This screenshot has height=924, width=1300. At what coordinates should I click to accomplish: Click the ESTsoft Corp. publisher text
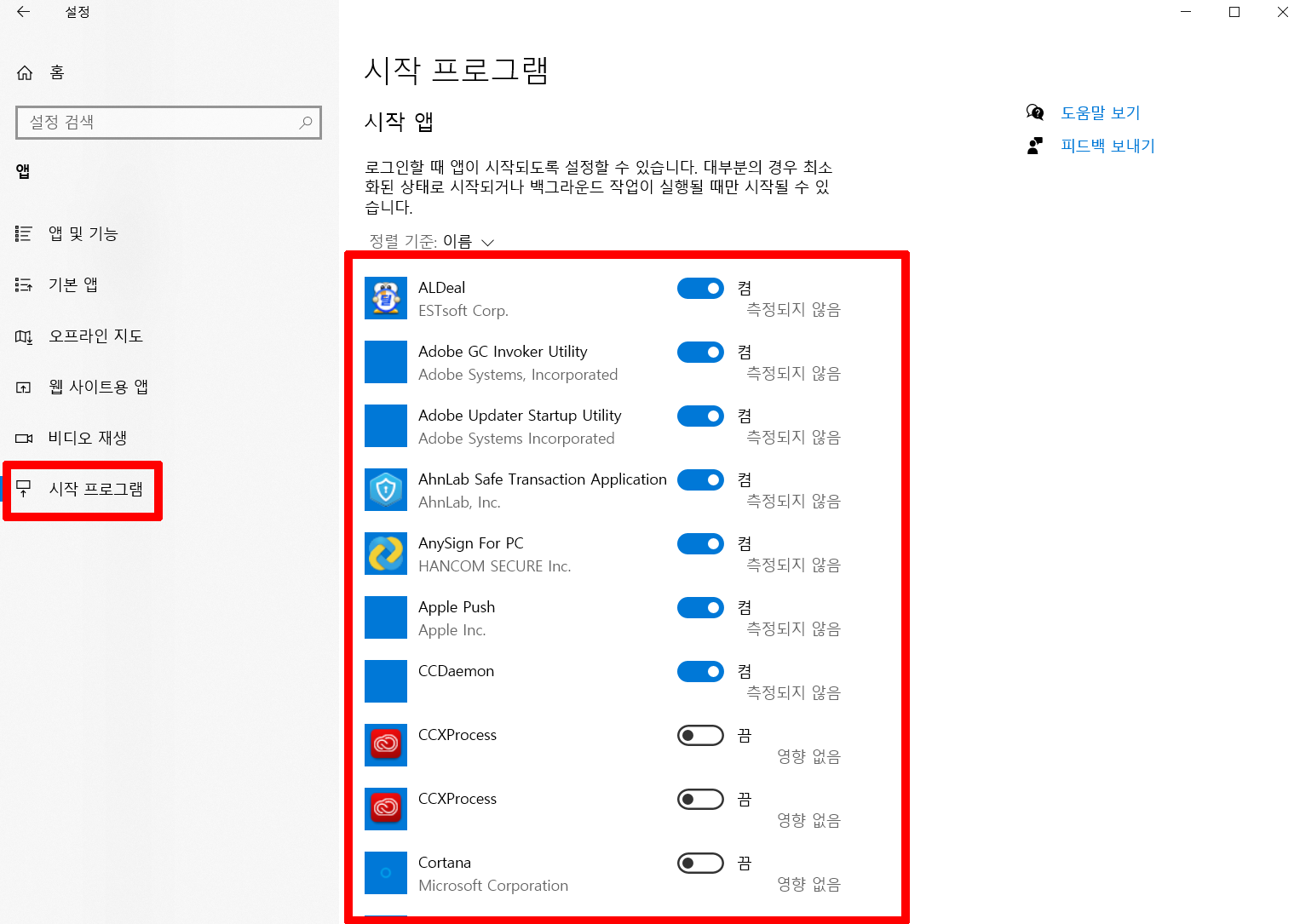pyautogui.click(x=463, y=311)
